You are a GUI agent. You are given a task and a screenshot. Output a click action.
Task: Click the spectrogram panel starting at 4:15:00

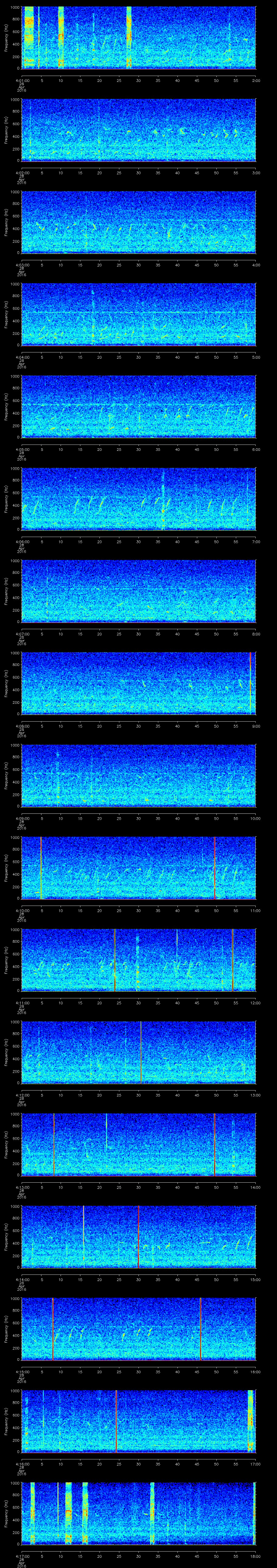pos(139,1329)
